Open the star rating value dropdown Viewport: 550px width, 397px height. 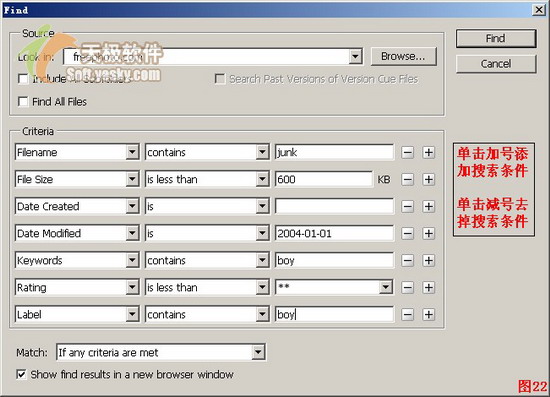[x=386, y=287]
